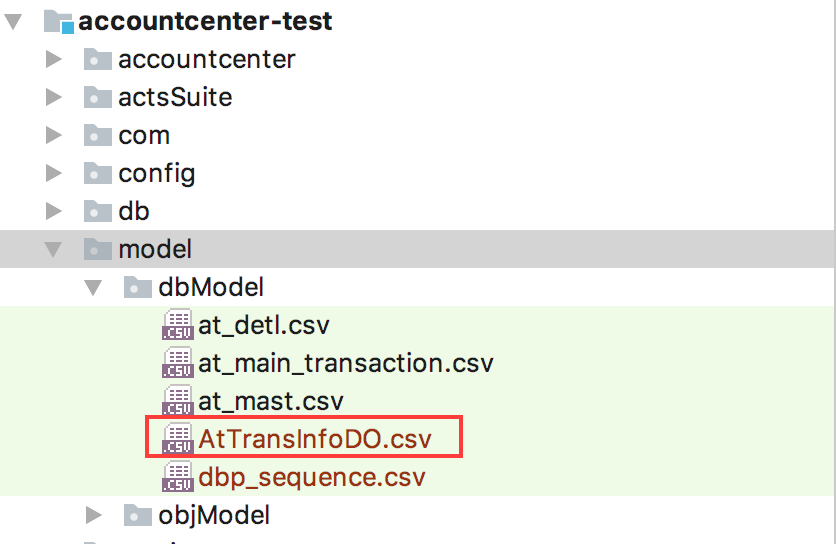Screen dimensions: 836x544
Task: Collapse the accountcenter-test root arrow
Action: (13, 21)
